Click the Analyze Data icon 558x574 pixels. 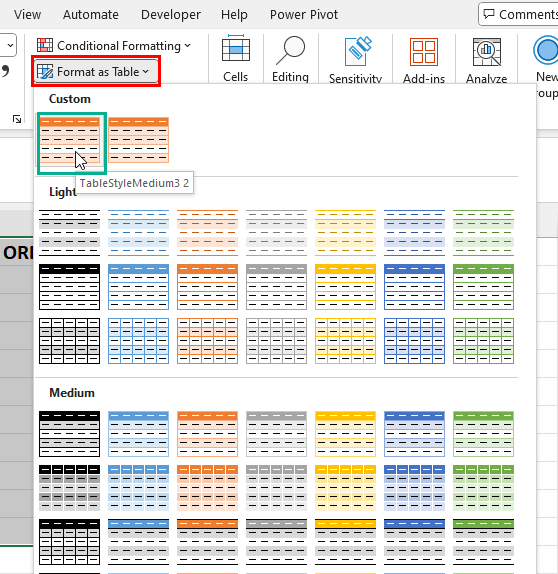pyautogui.click(x=487, y=52)
